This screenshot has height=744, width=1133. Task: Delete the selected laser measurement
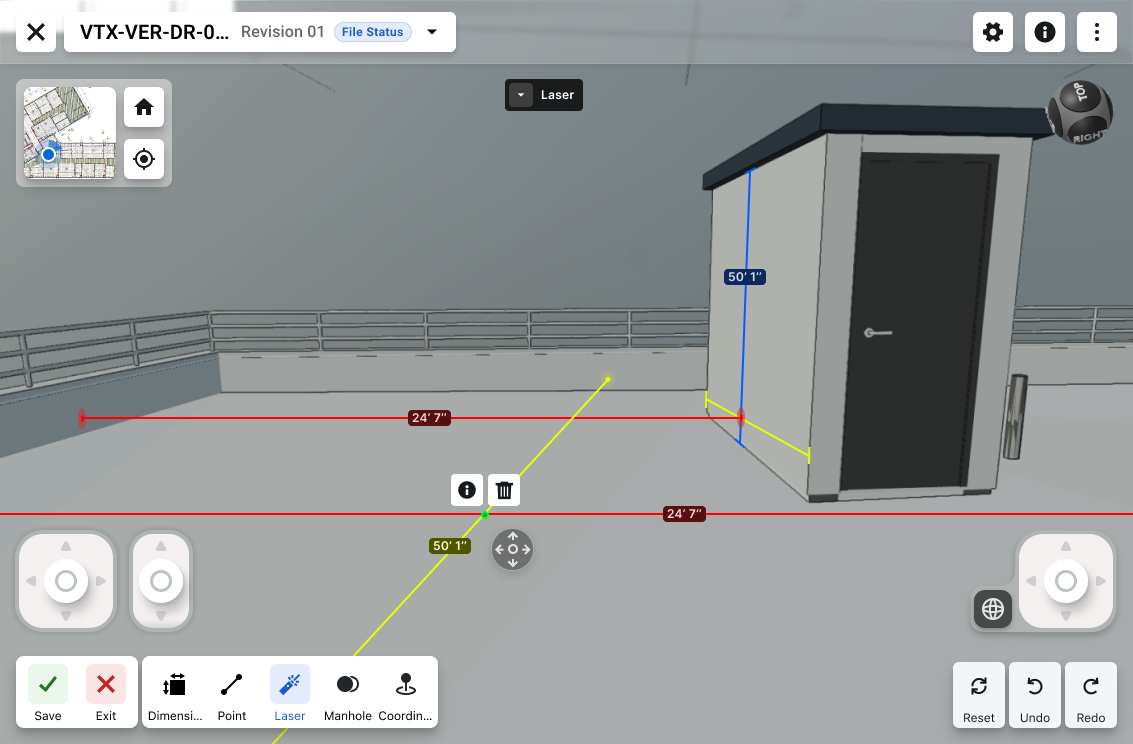pyautogui.click(x=504, y=490)
